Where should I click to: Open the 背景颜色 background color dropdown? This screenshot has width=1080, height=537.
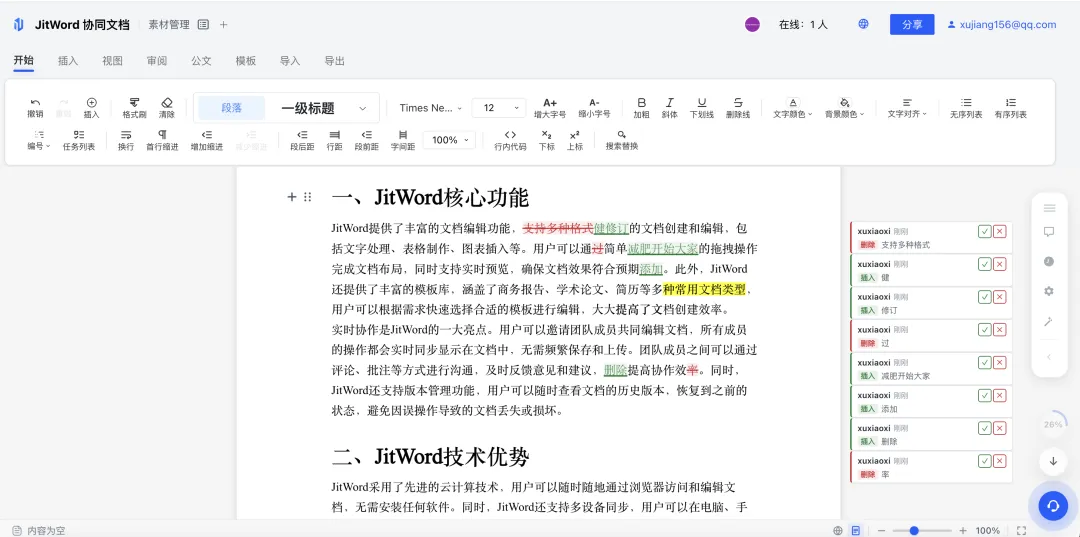(845, 107)
